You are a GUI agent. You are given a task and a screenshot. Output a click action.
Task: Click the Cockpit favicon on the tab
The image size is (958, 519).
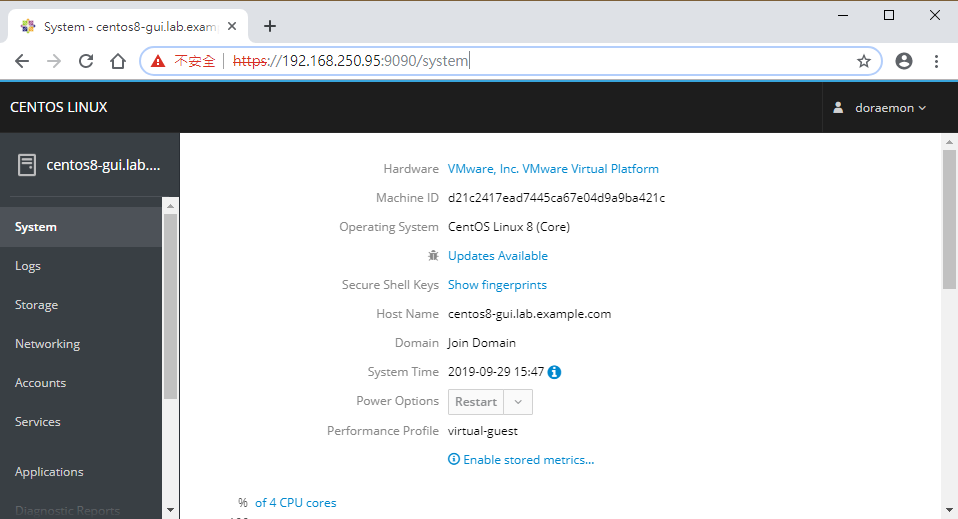click(27, 26)
